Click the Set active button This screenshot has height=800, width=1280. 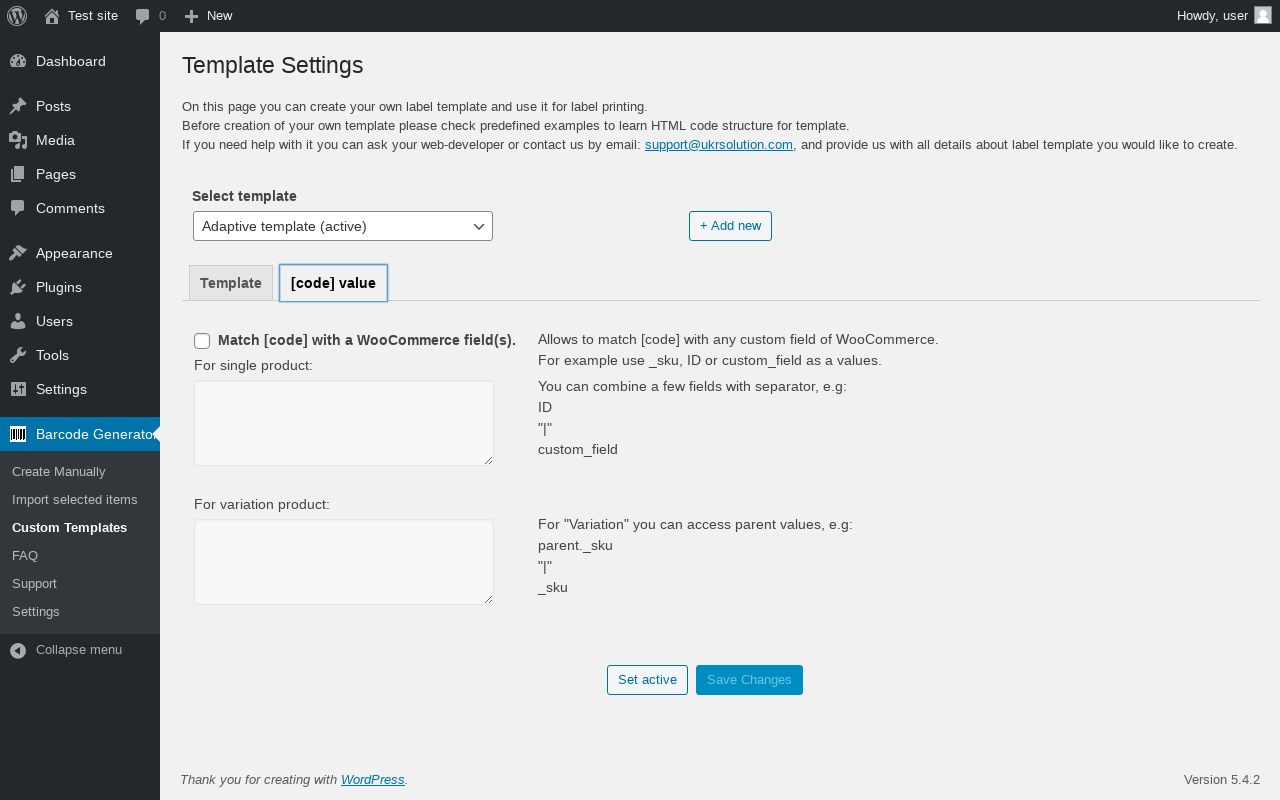coord(647,680)
